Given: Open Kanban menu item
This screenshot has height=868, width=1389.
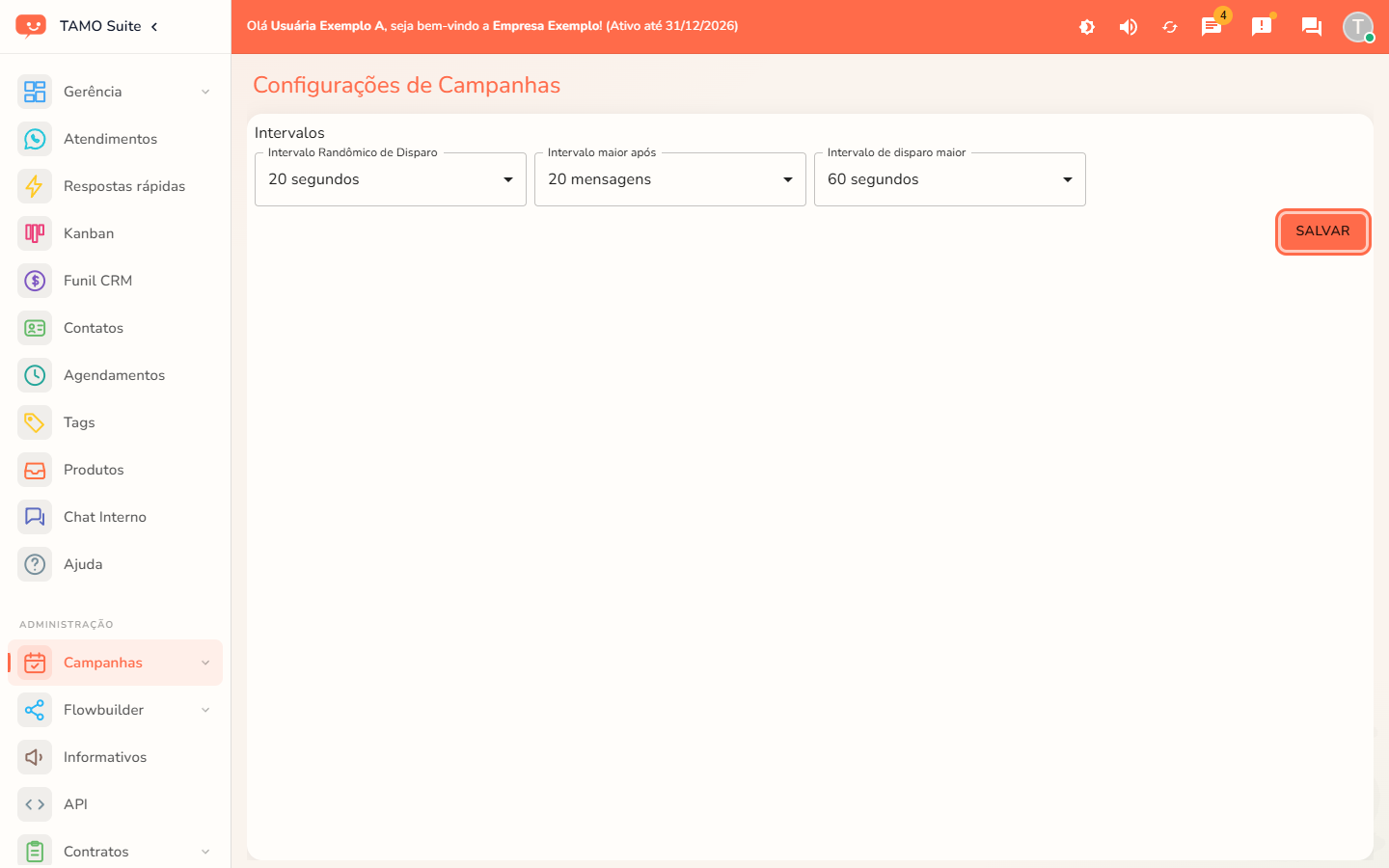Looking at the screenshot, I should [x=115, y=233].
